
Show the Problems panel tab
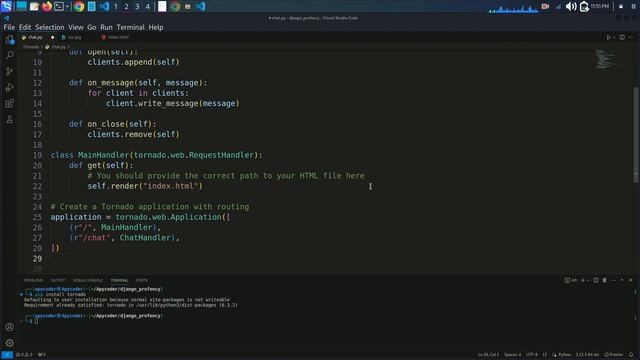point(33,280)
